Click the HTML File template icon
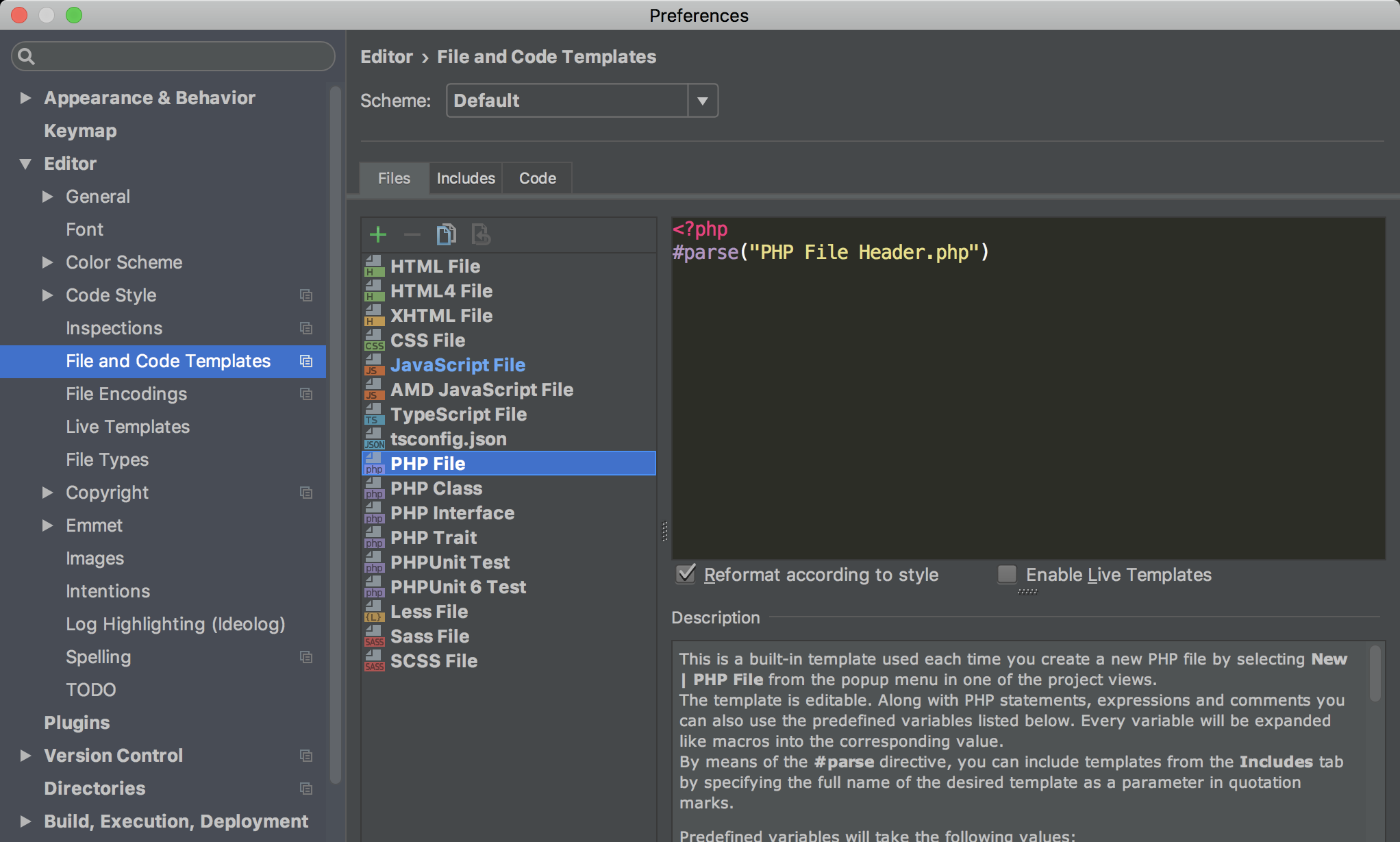Screen dimensions: 1400x842 tap(374, 267)
